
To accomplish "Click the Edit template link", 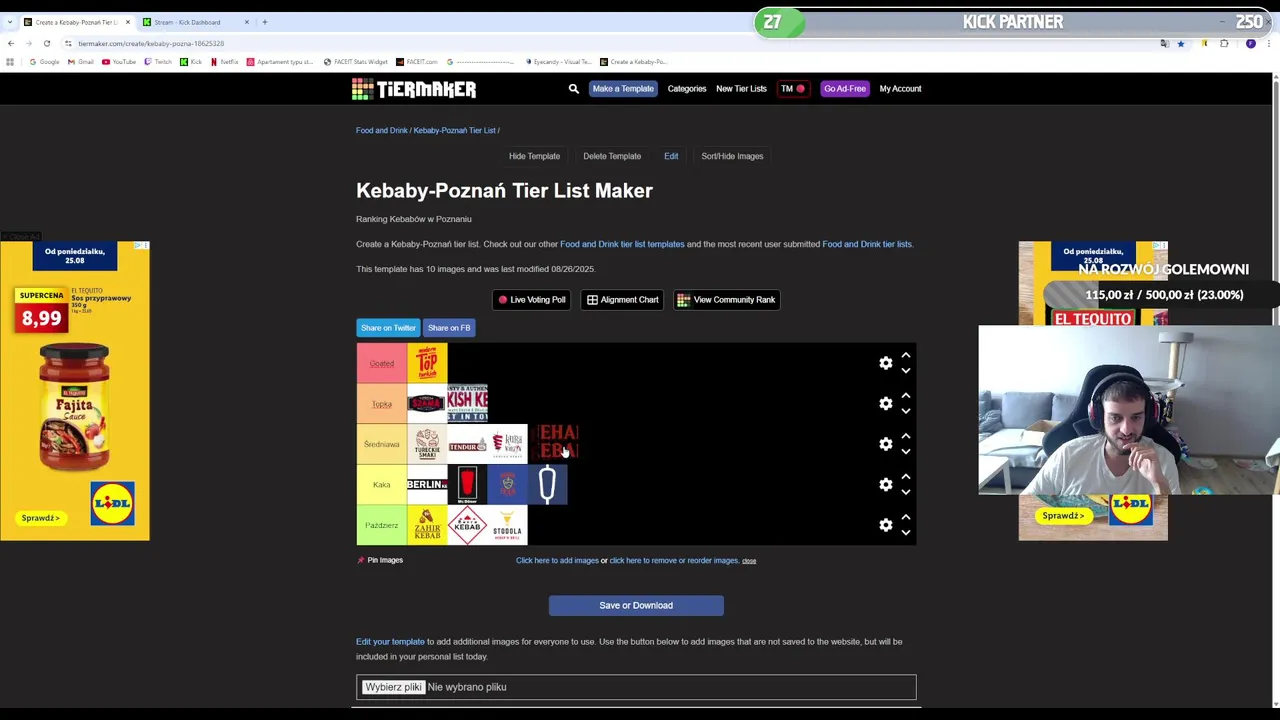I will [x=671, y=156].
